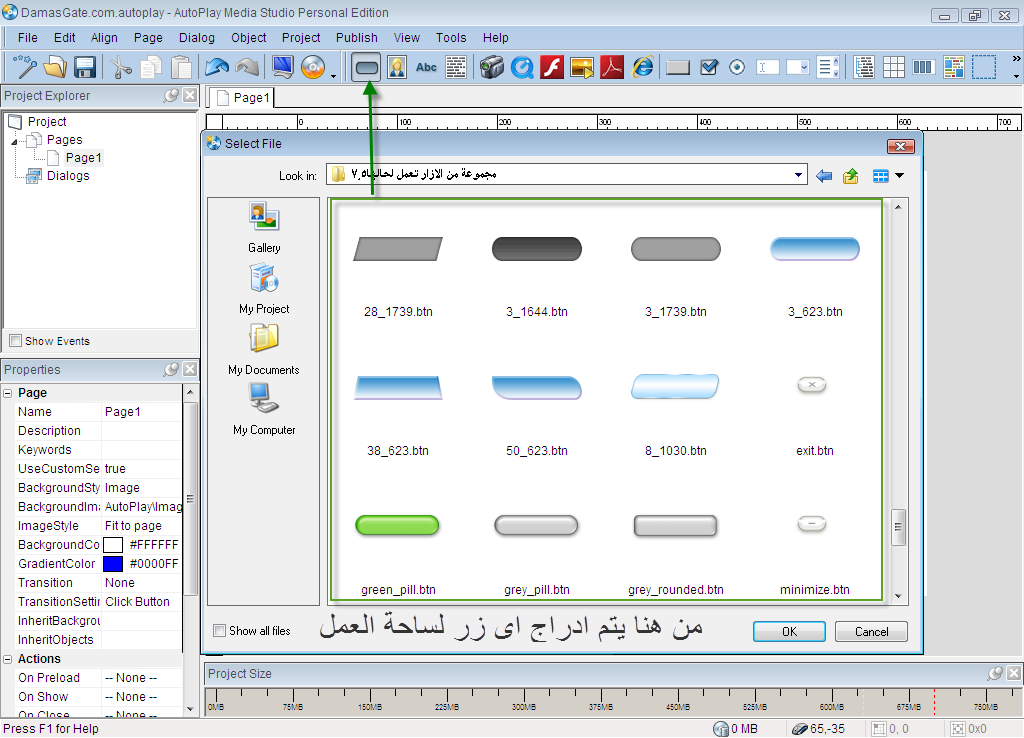Open the Publish menu
This screenshot has width=1024, height=738.
357,38
